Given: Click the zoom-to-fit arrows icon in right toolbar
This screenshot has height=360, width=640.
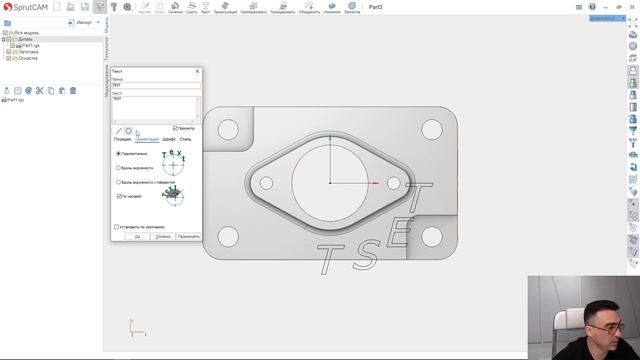Looking at the screenshot, I should click(633, 23).
